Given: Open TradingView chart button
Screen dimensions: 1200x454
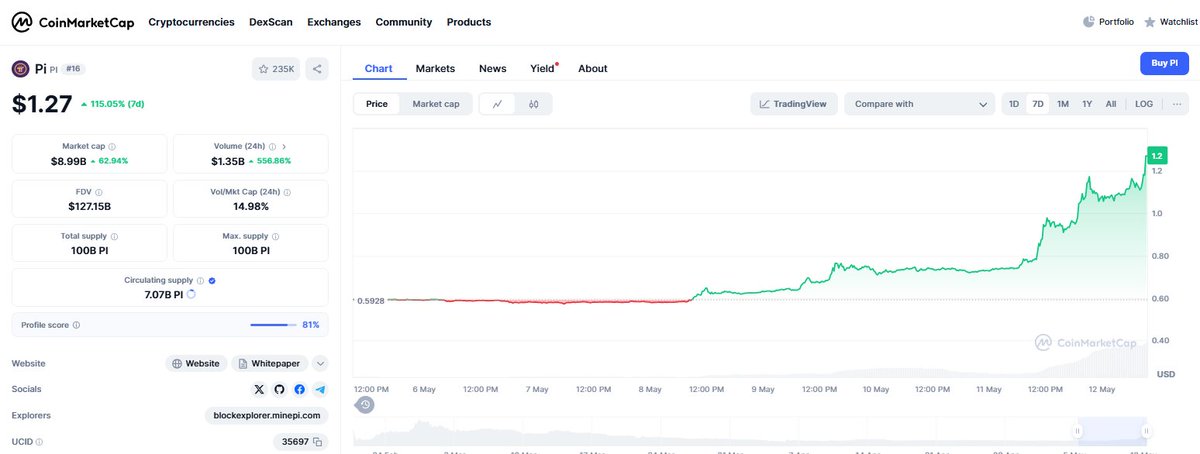Looking at the screenshot, I should click(794, 104).
